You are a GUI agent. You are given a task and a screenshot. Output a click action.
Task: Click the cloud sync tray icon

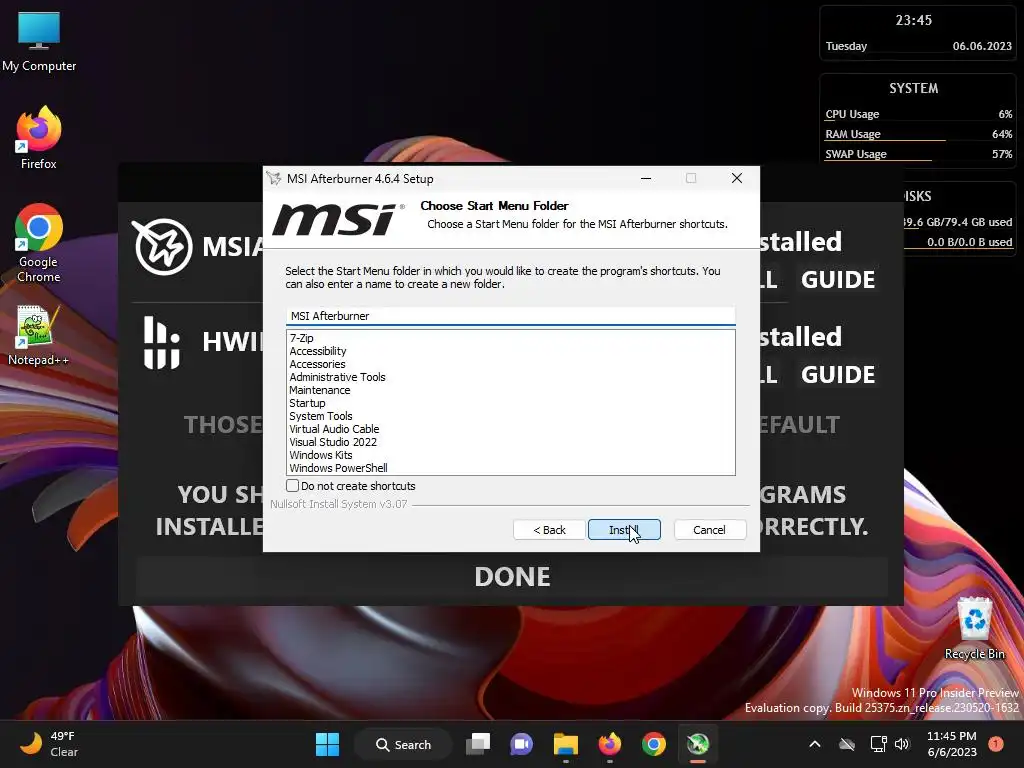pos(847,744)
